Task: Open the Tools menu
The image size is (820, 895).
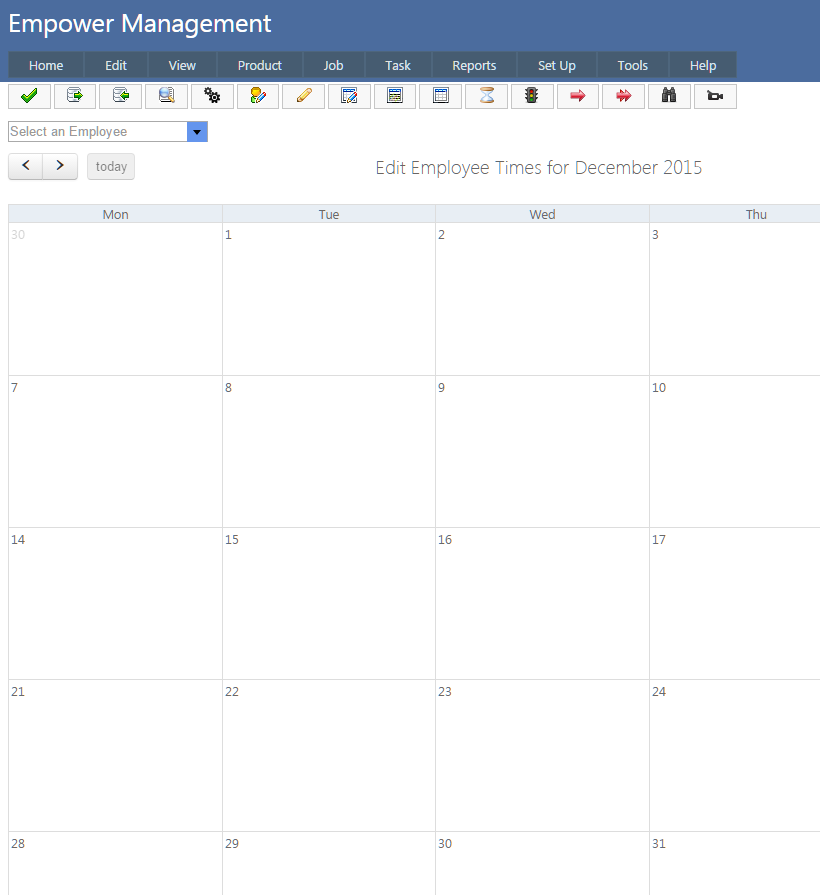Action: tap(633, 65)
